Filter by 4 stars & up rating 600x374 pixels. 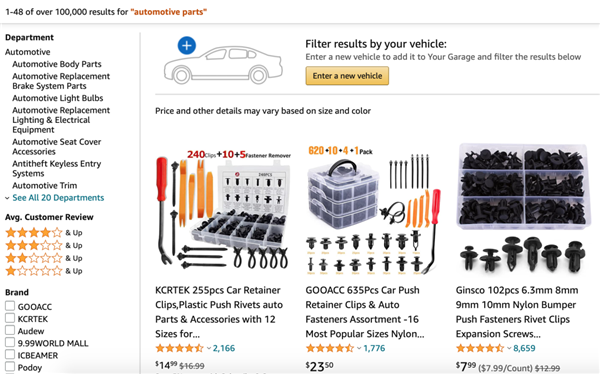tap(44, 232)
